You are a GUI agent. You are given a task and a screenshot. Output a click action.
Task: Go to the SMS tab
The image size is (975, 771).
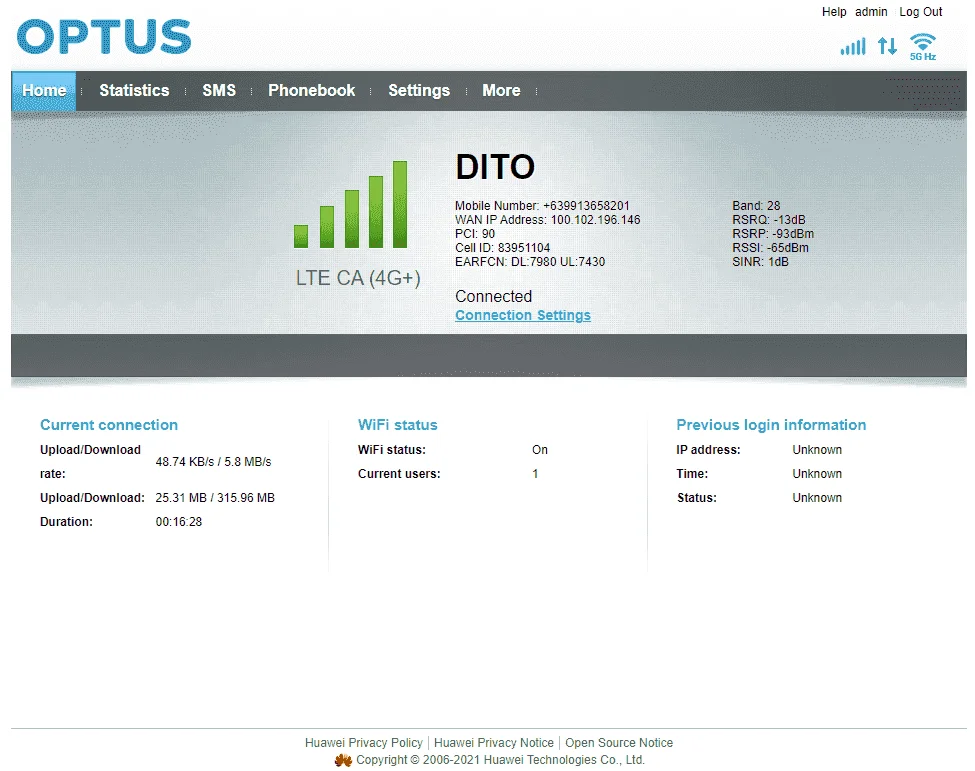coord(219,91)
